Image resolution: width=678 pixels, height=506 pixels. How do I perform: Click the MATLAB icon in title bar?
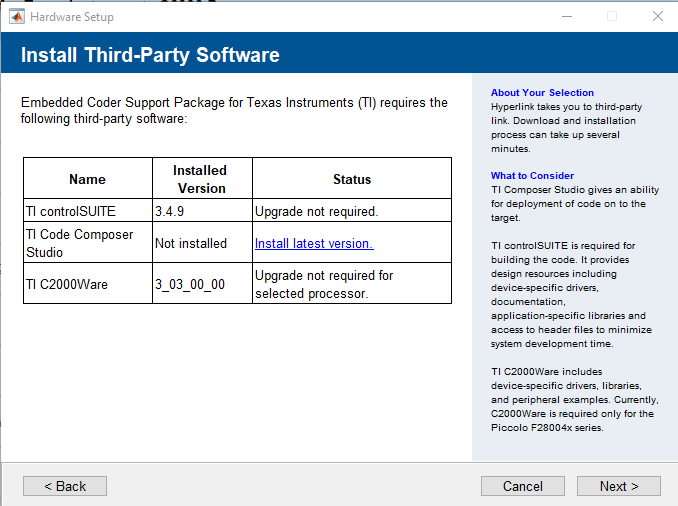click(x=17, y=17)
